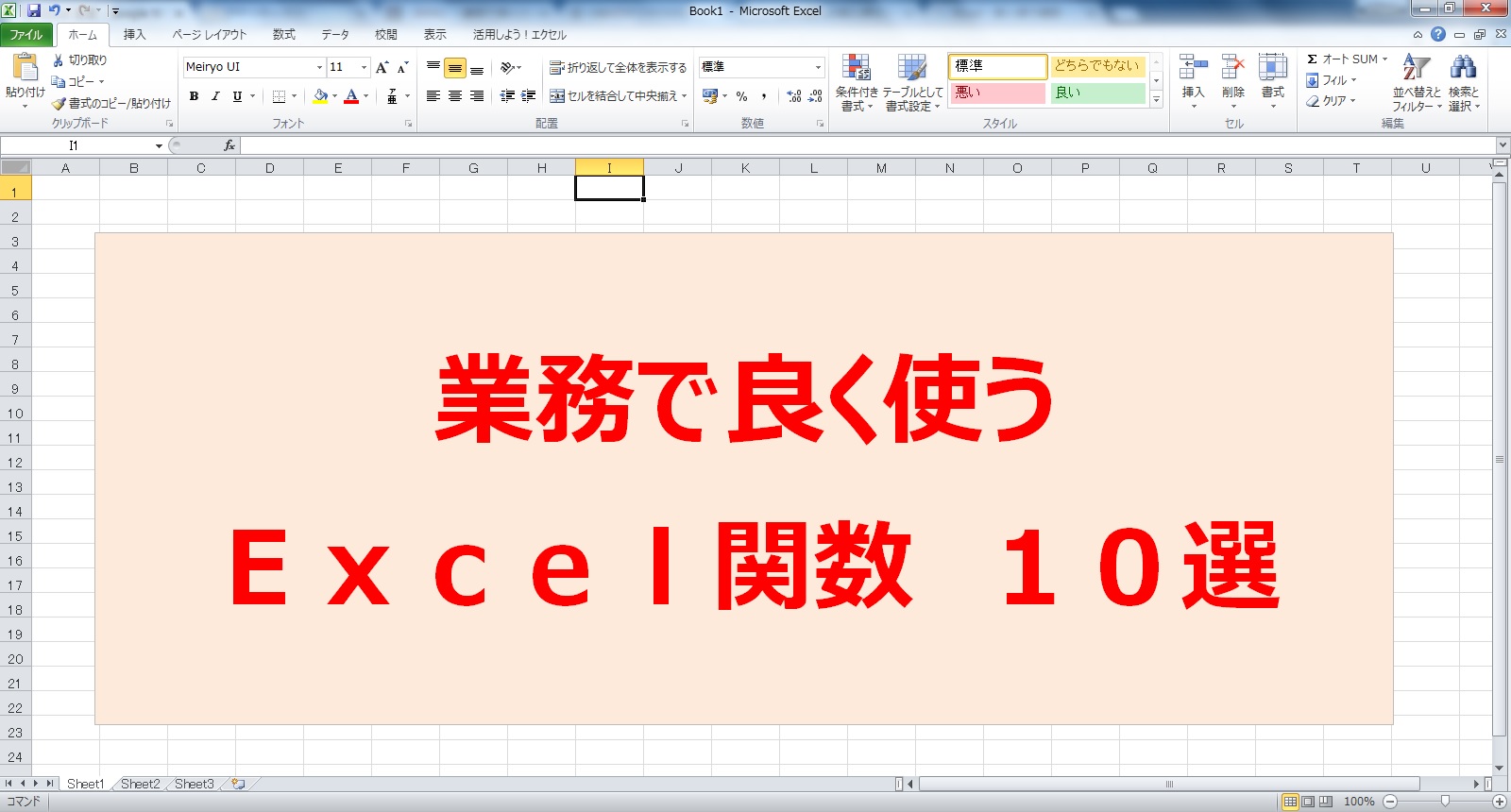Click the Undo arrow icon
The image size is (1511, 812).
54,10
